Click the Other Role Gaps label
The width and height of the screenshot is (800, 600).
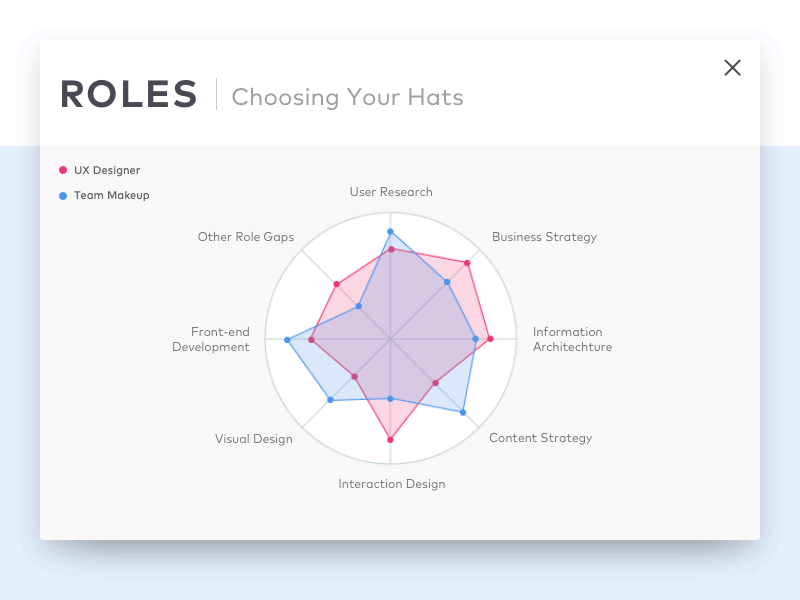pyautogui.click(x=246, y=237)
